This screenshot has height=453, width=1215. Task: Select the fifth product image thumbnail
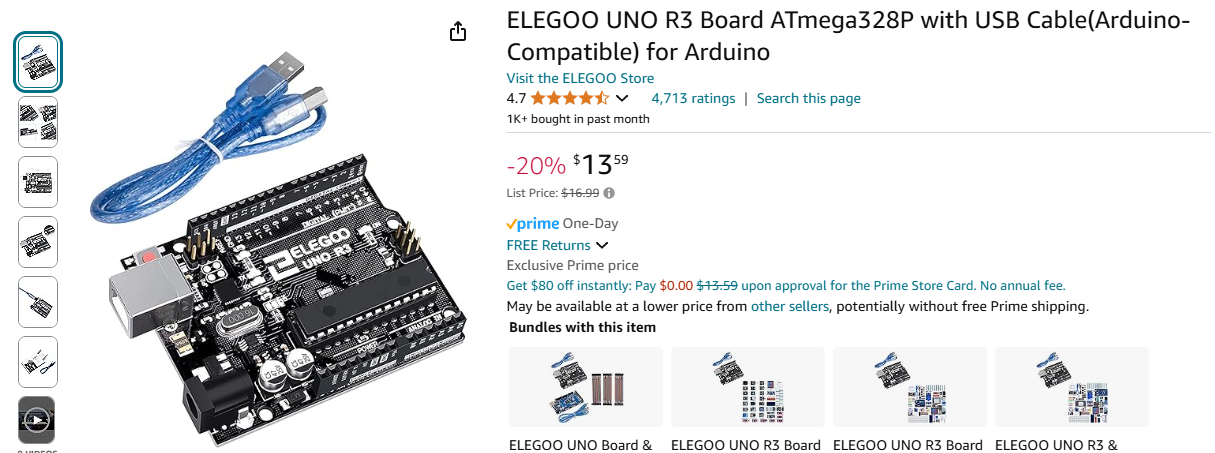pos(39,302)
